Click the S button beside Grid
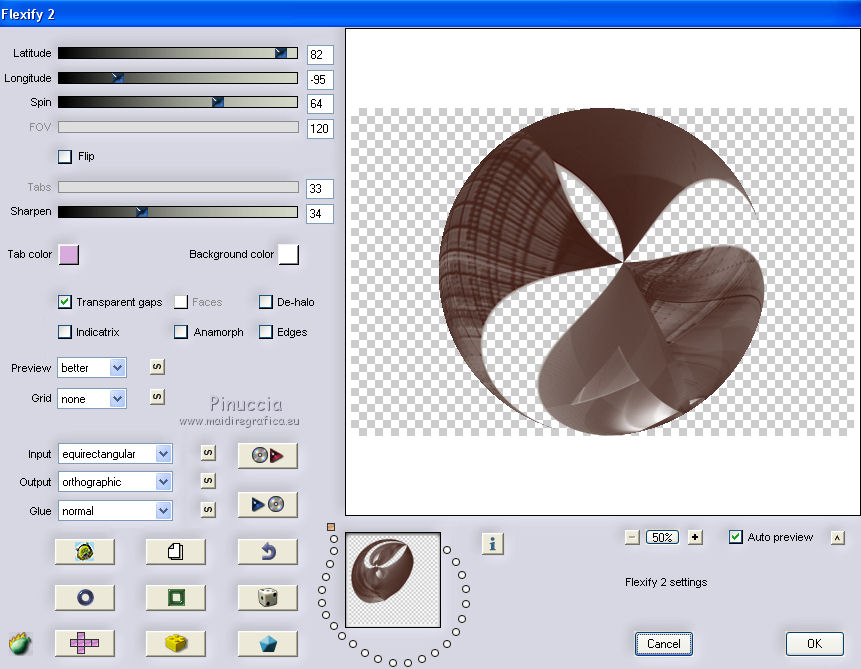Viewport: 861px width, 669px height. coord(157,397)
